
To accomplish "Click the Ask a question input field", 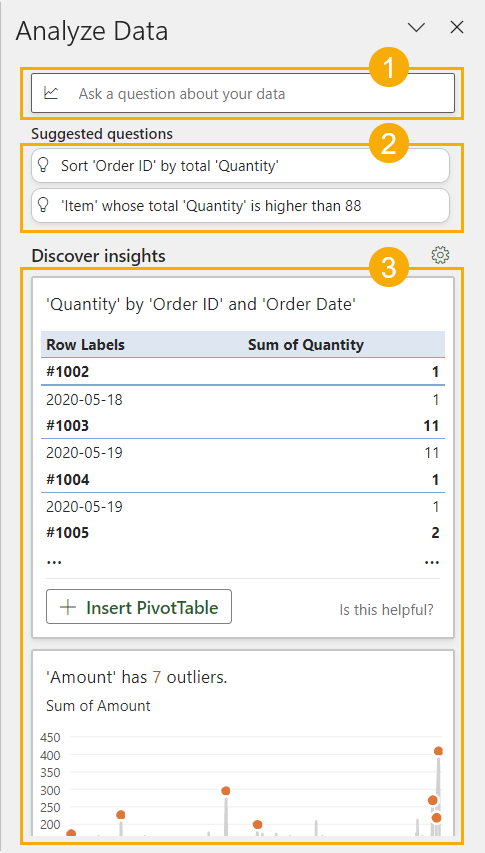I will (x=242, y=93).
